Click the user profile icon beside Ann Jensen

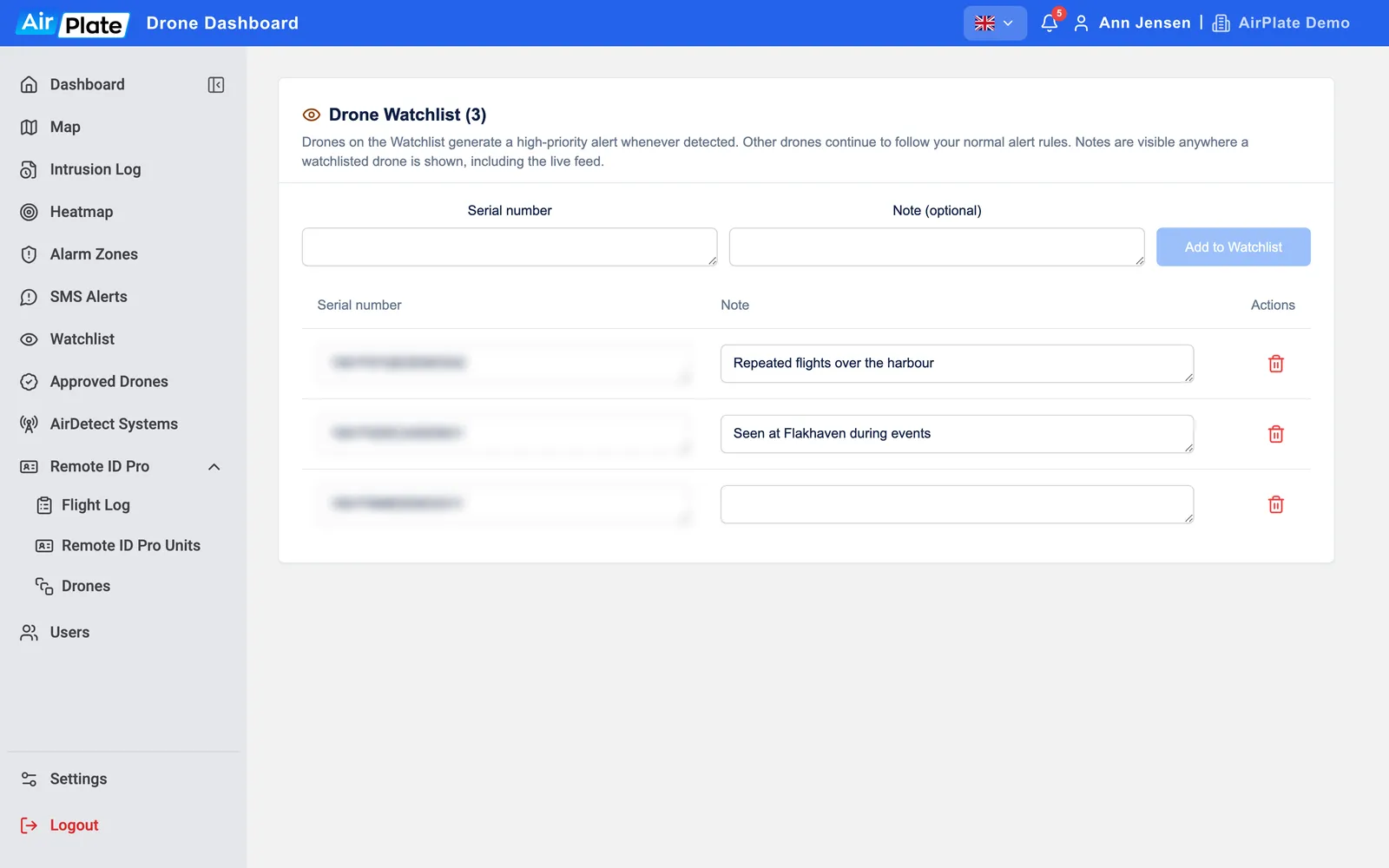[x=1081, y=23]
